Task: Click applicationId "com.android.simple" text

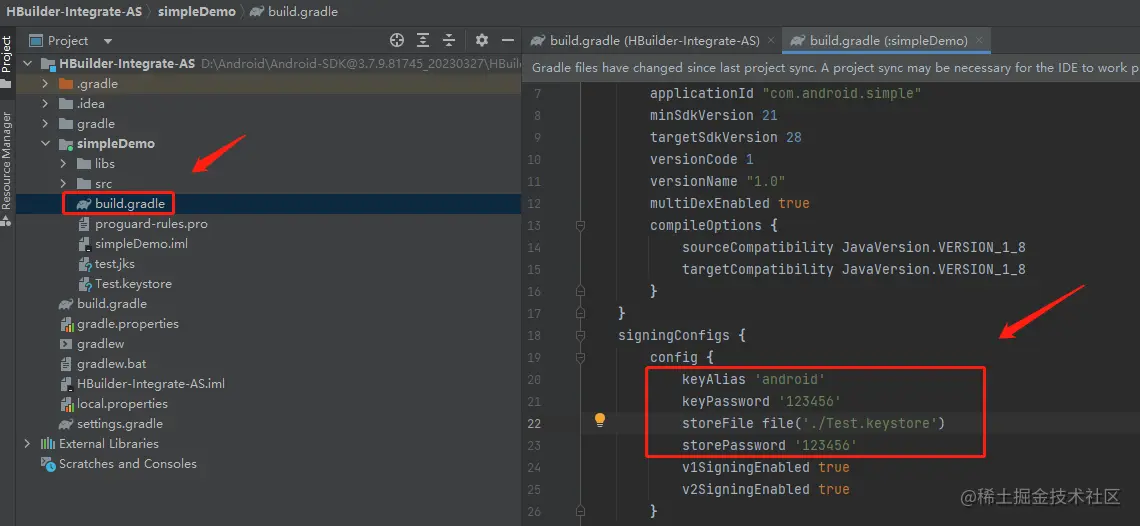Action: click(787, 93)
